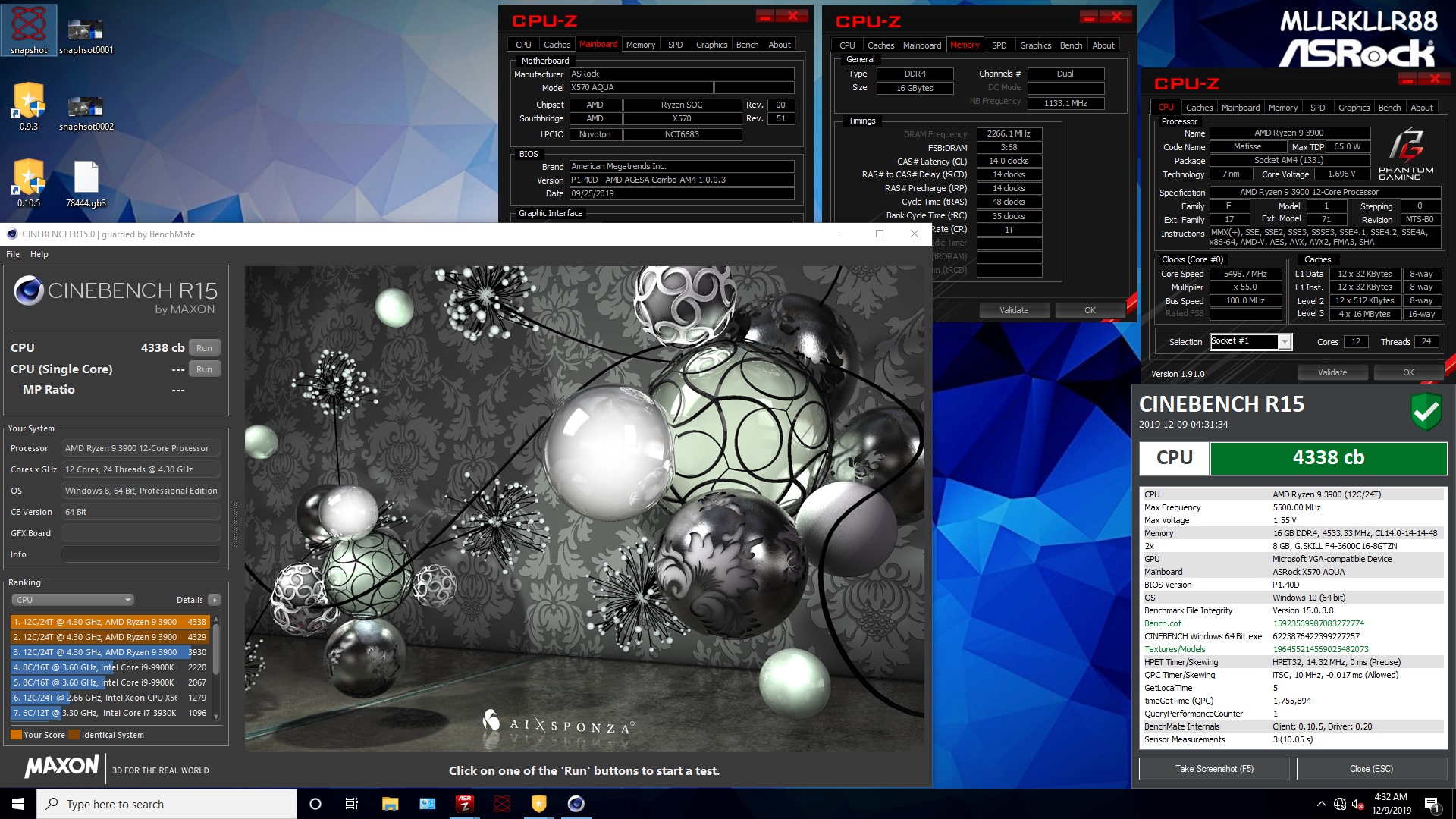Select Intel Core i9-9900K entry scoring 2220

pyautogui.click(x=110, y=667)
